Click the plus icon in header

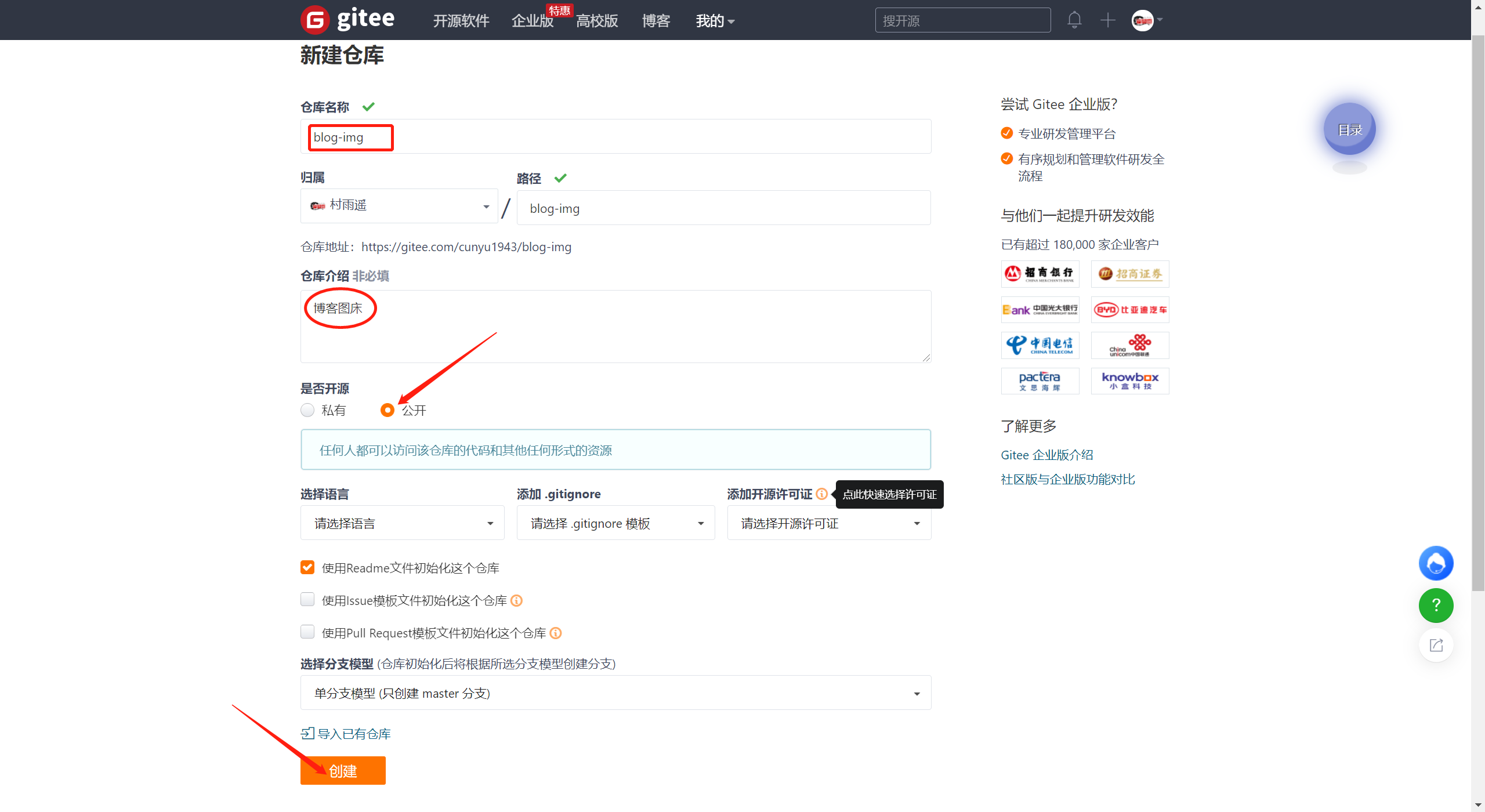coord(1108,20)
